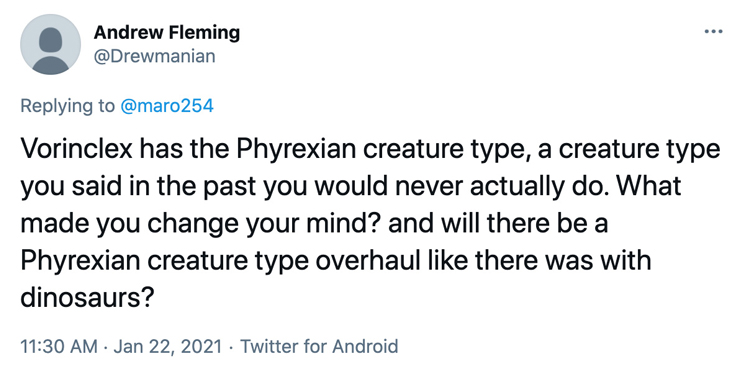The image size is (745, 373).
Task: Click the word "dinosaurs?" ending the tweet
Action: (87, 297)
